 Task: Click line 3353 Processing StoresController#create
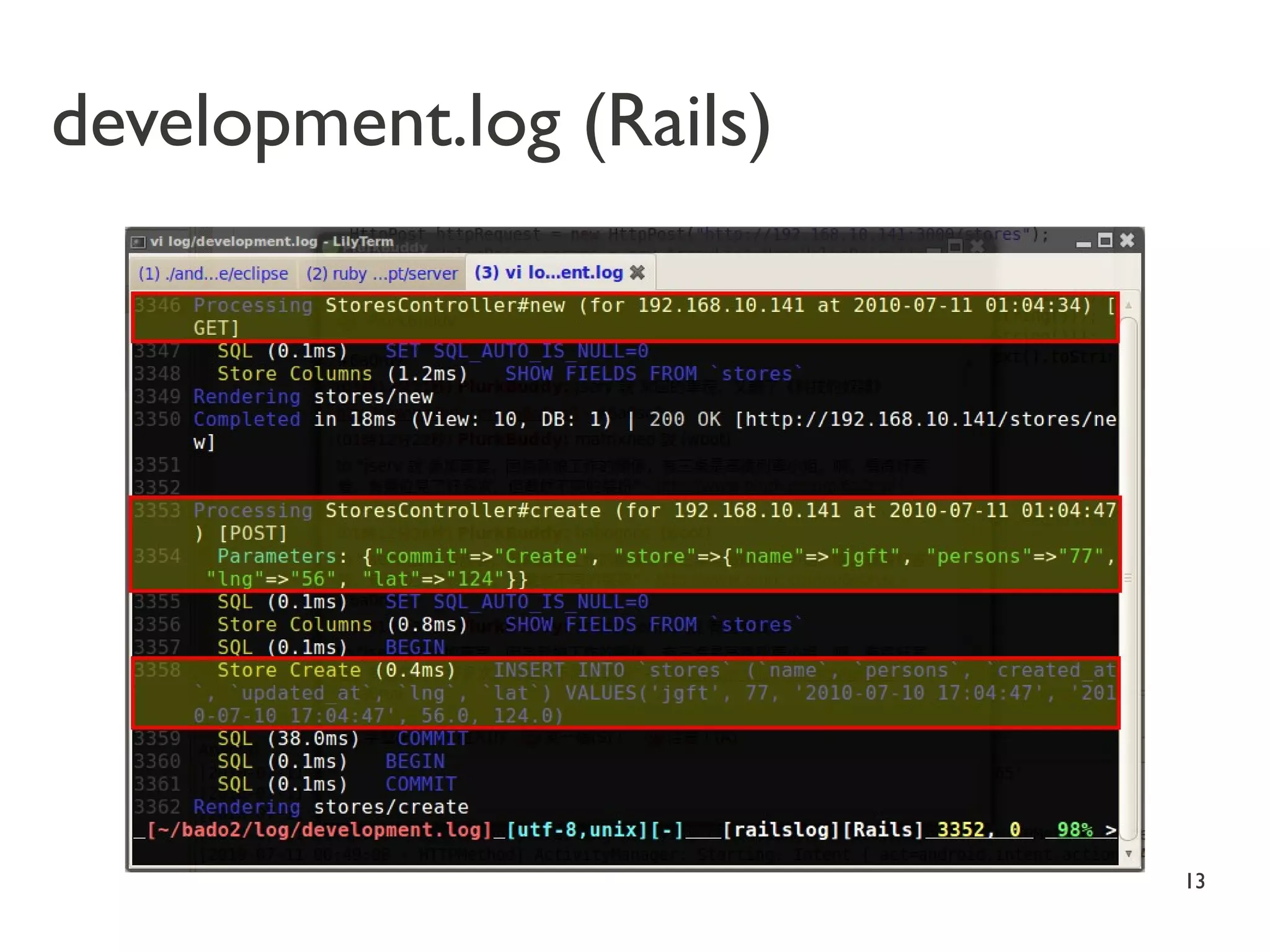[x=625, y=522]
